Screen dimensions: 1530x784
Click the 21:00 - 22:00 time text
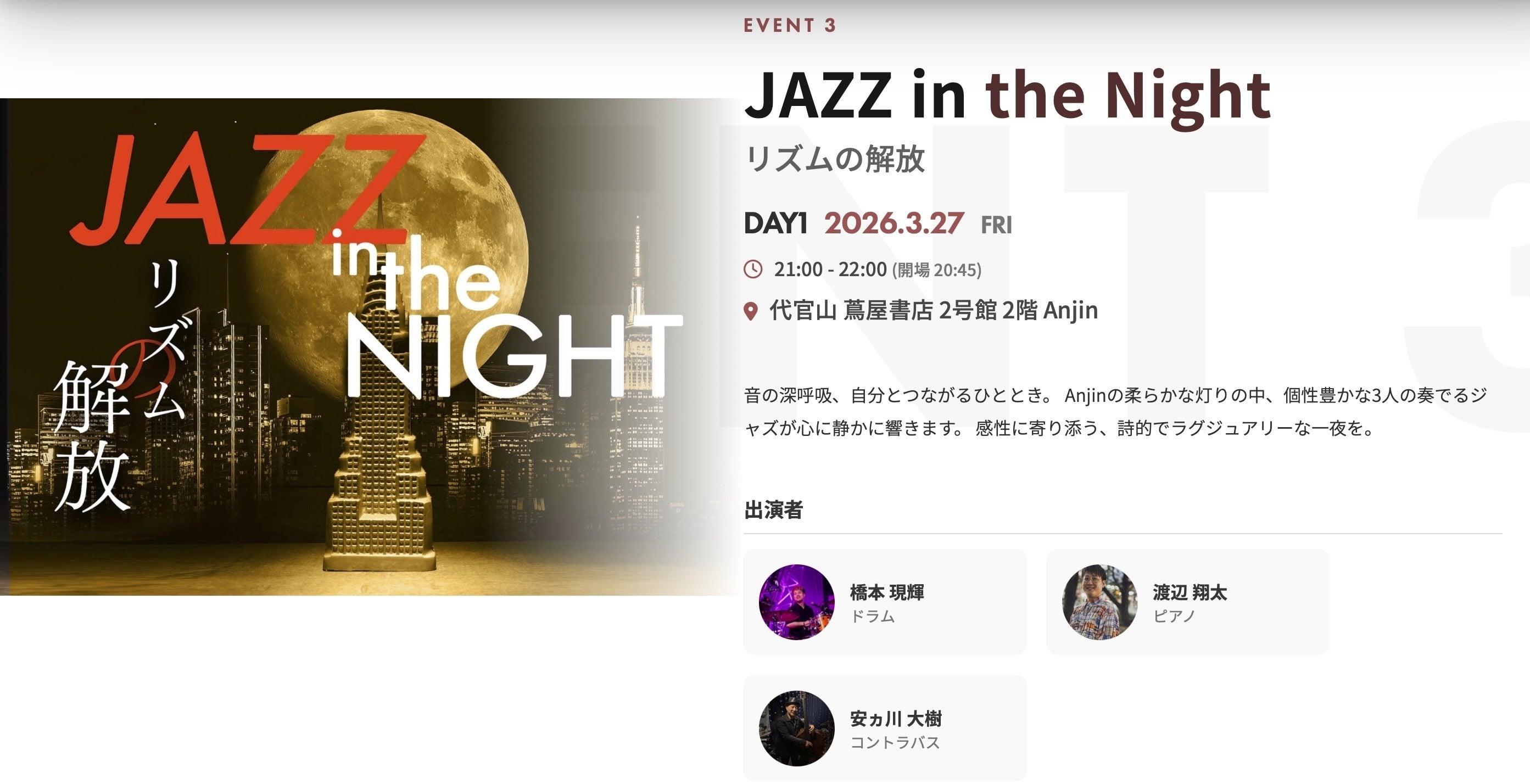coord(830,269)
